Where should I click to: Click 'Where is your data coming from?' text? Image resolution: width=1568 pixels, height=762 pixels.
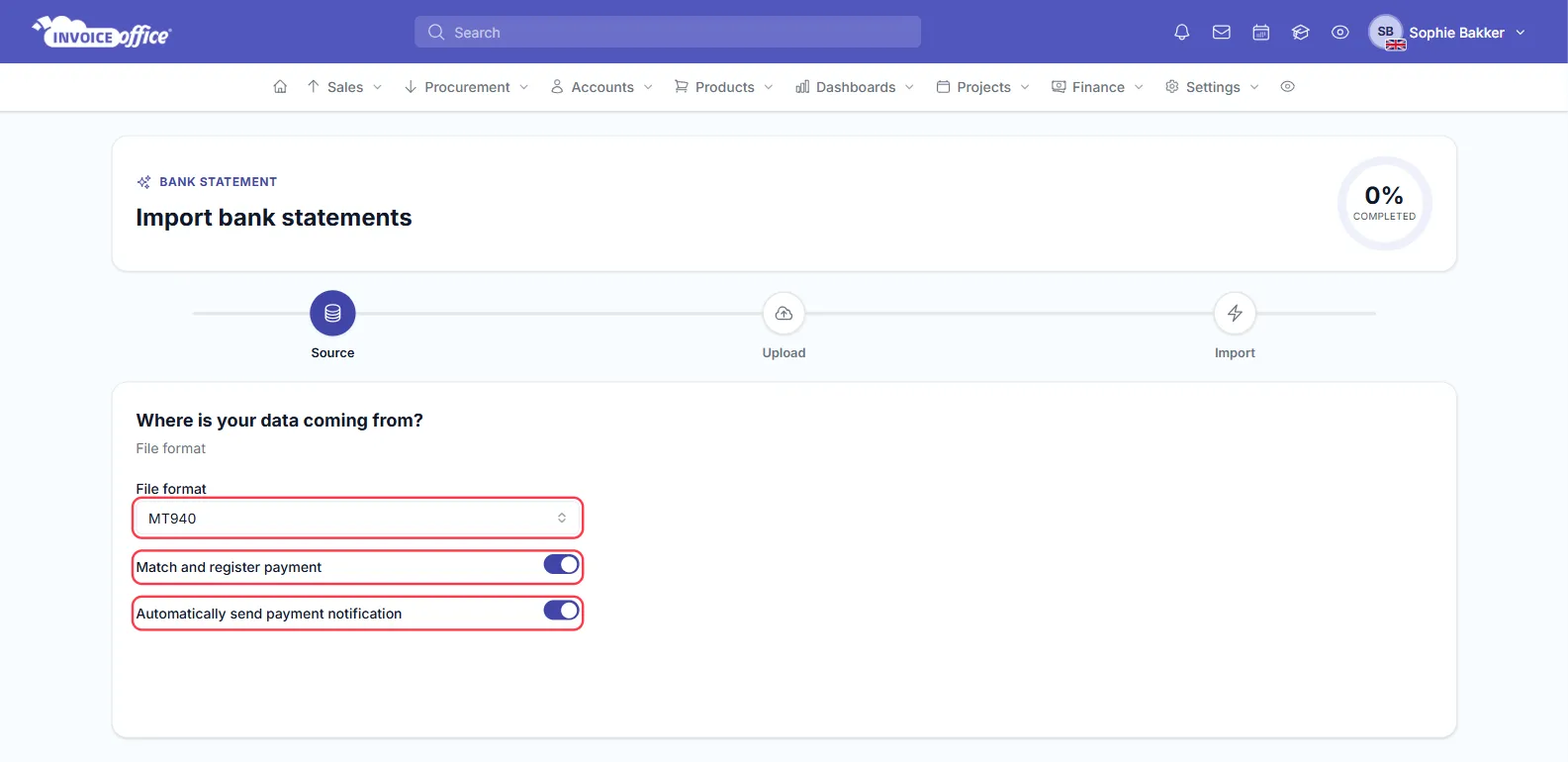(280, 421)
